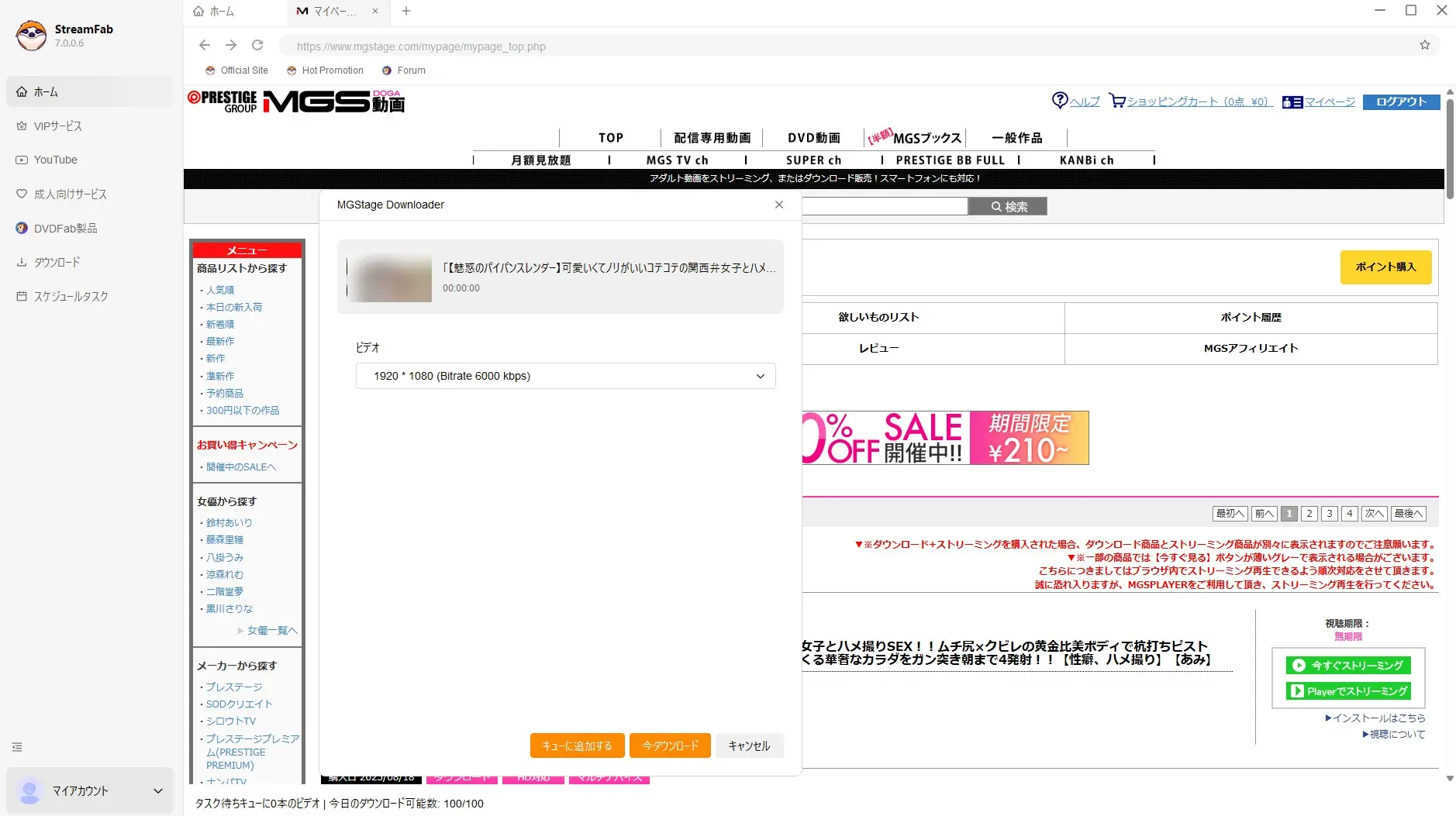Viewport: 1456px width, 816px height.
Task: Close the MGStage Downloader dialog
Action: pos(779,205)
